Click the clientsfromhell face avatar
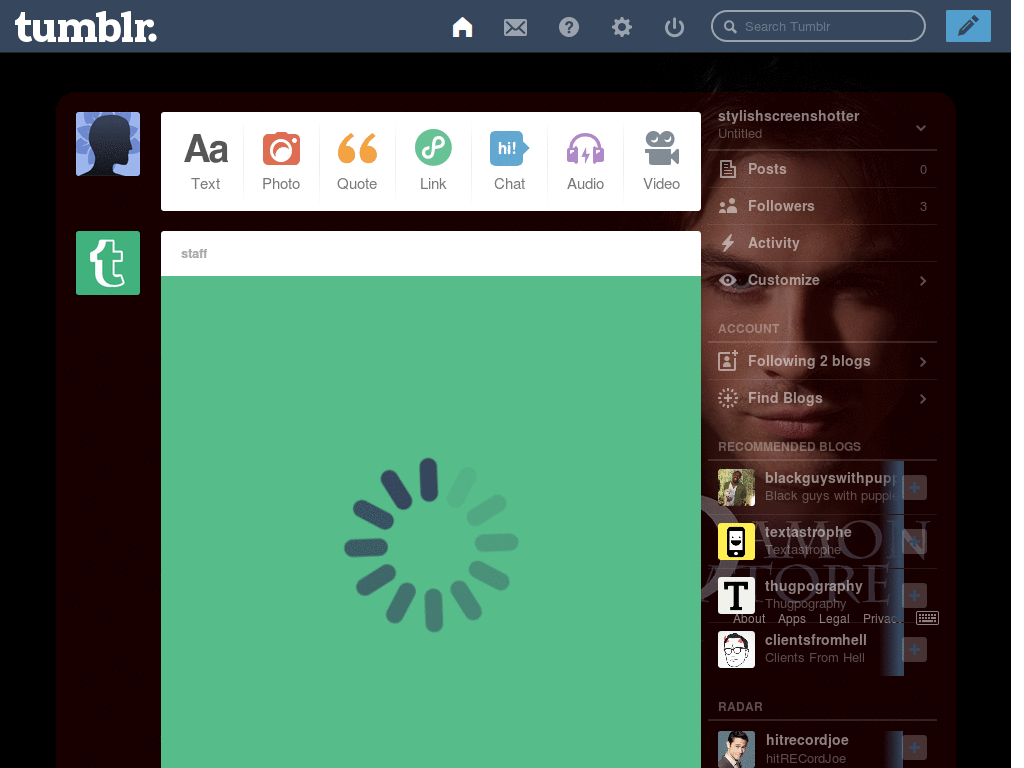The width and height of the screenshot is (1024, 768). click(x=736, y=649)
